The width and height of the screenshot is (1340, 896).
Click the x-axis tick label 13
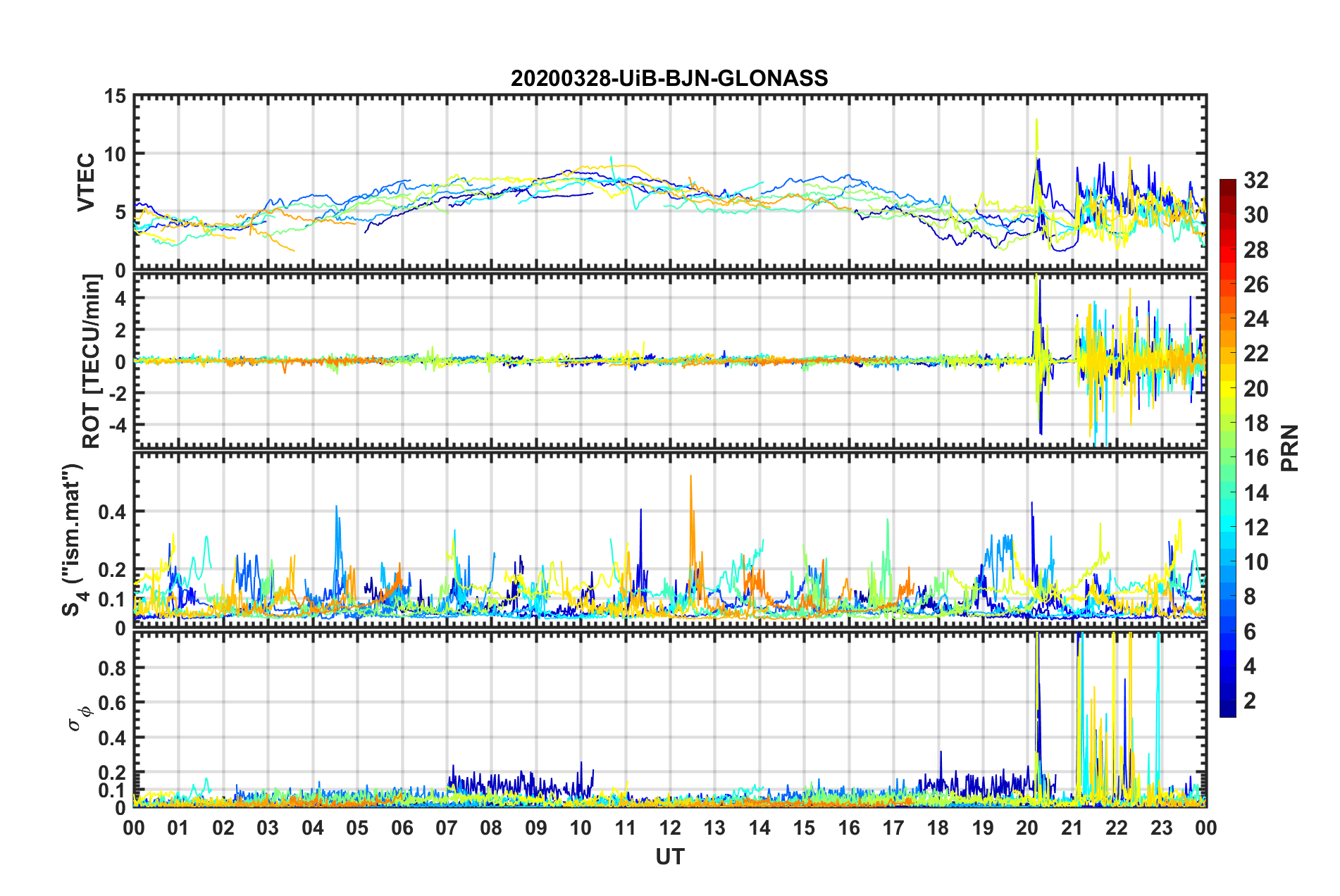[x=714, y=828]
